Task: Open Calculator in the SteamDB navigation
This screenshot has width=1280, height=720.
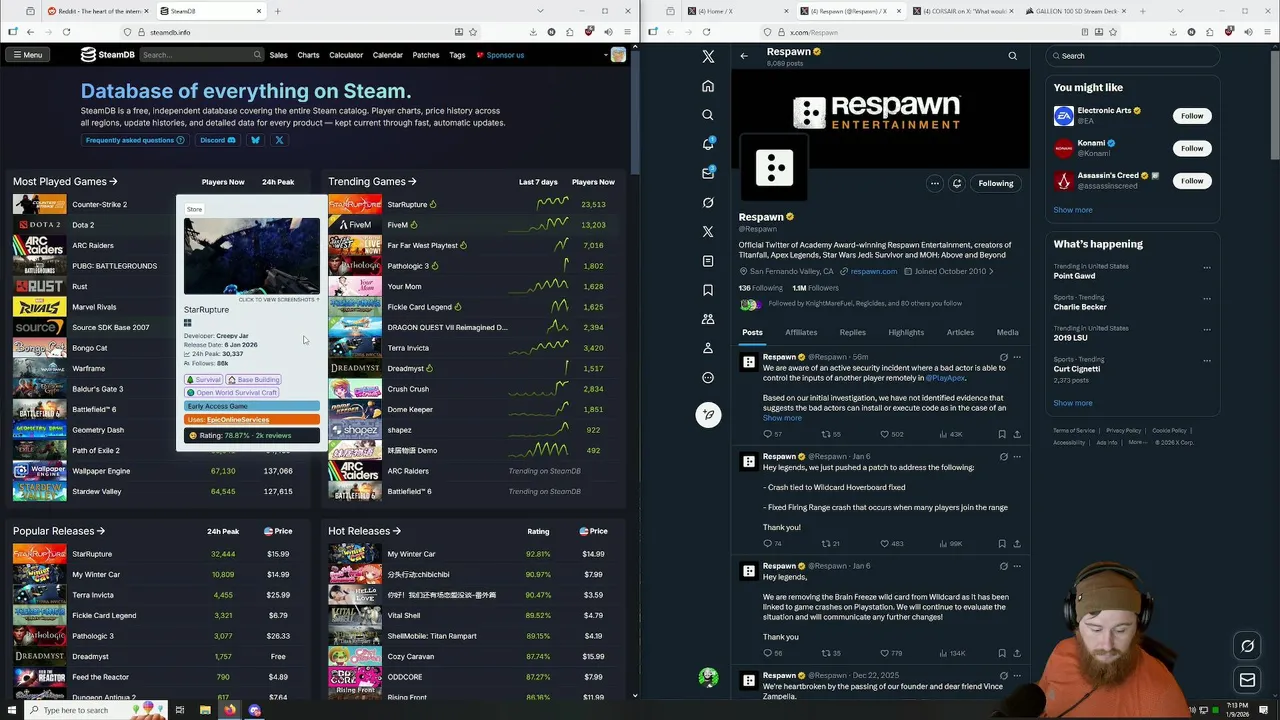Action: pos(346,55)
